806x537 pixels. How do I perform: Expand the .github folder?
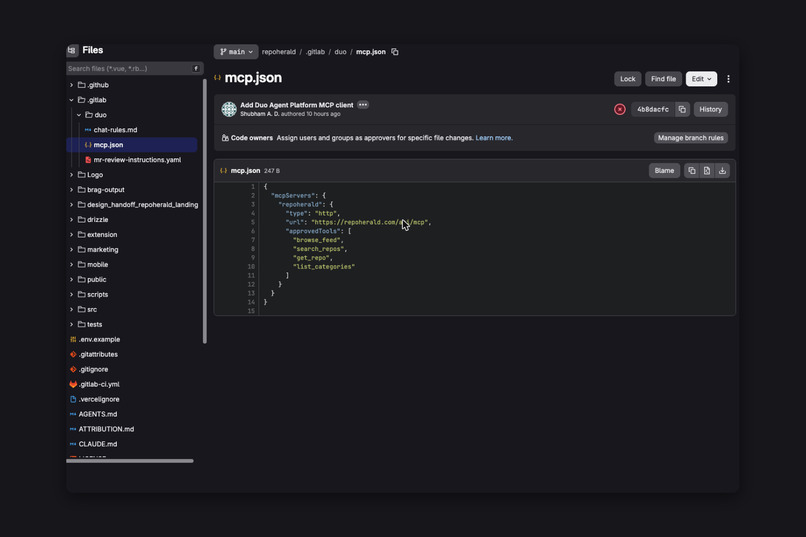(x=71, y=85)
